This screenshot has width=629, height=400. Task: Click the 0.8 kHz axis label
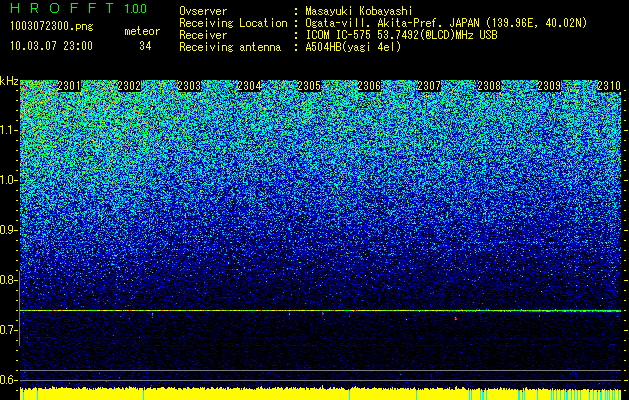pyautogui.click(x=9, y=280)
